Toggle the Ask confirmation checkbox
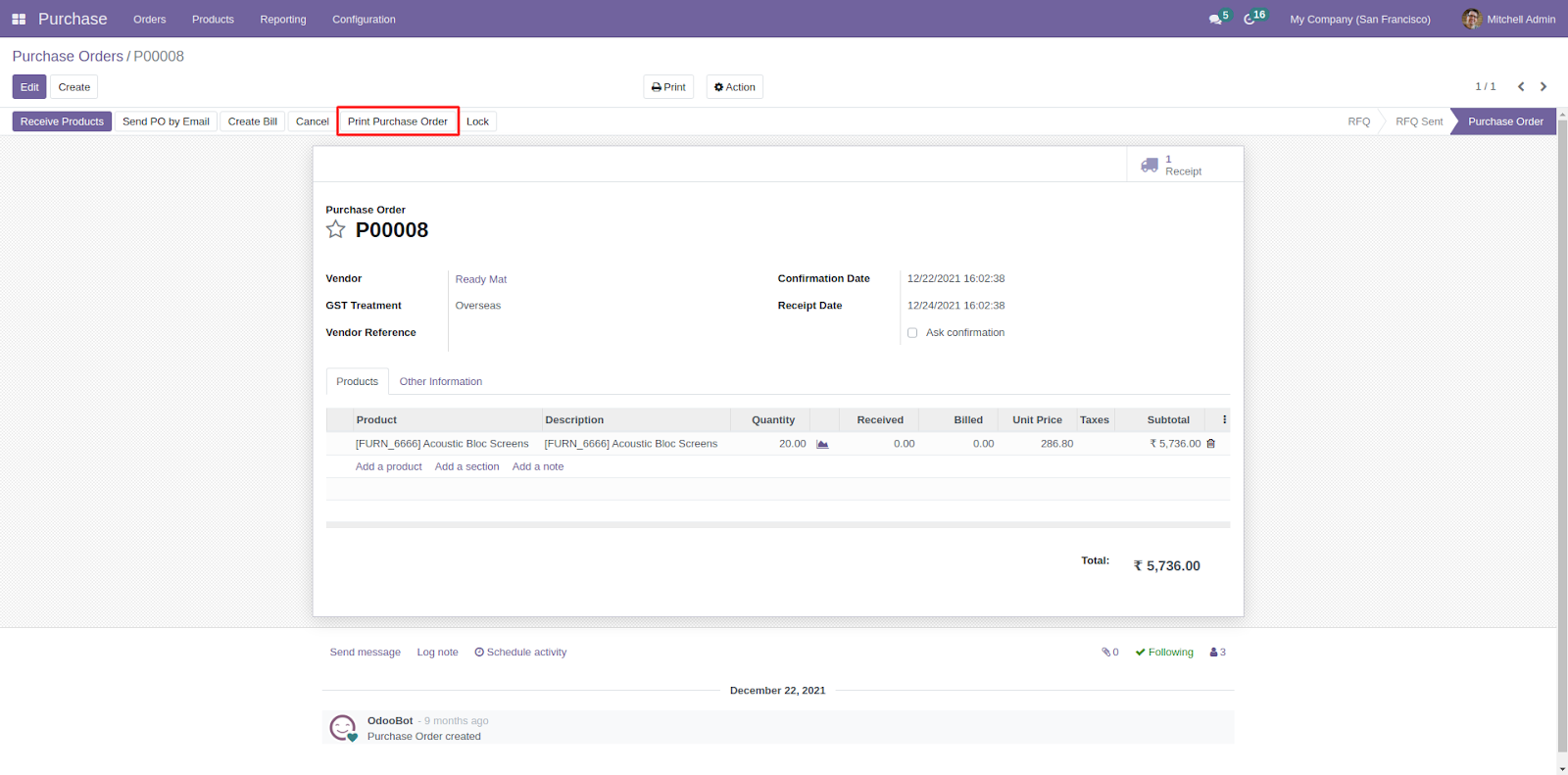 (x=912, y=333)
